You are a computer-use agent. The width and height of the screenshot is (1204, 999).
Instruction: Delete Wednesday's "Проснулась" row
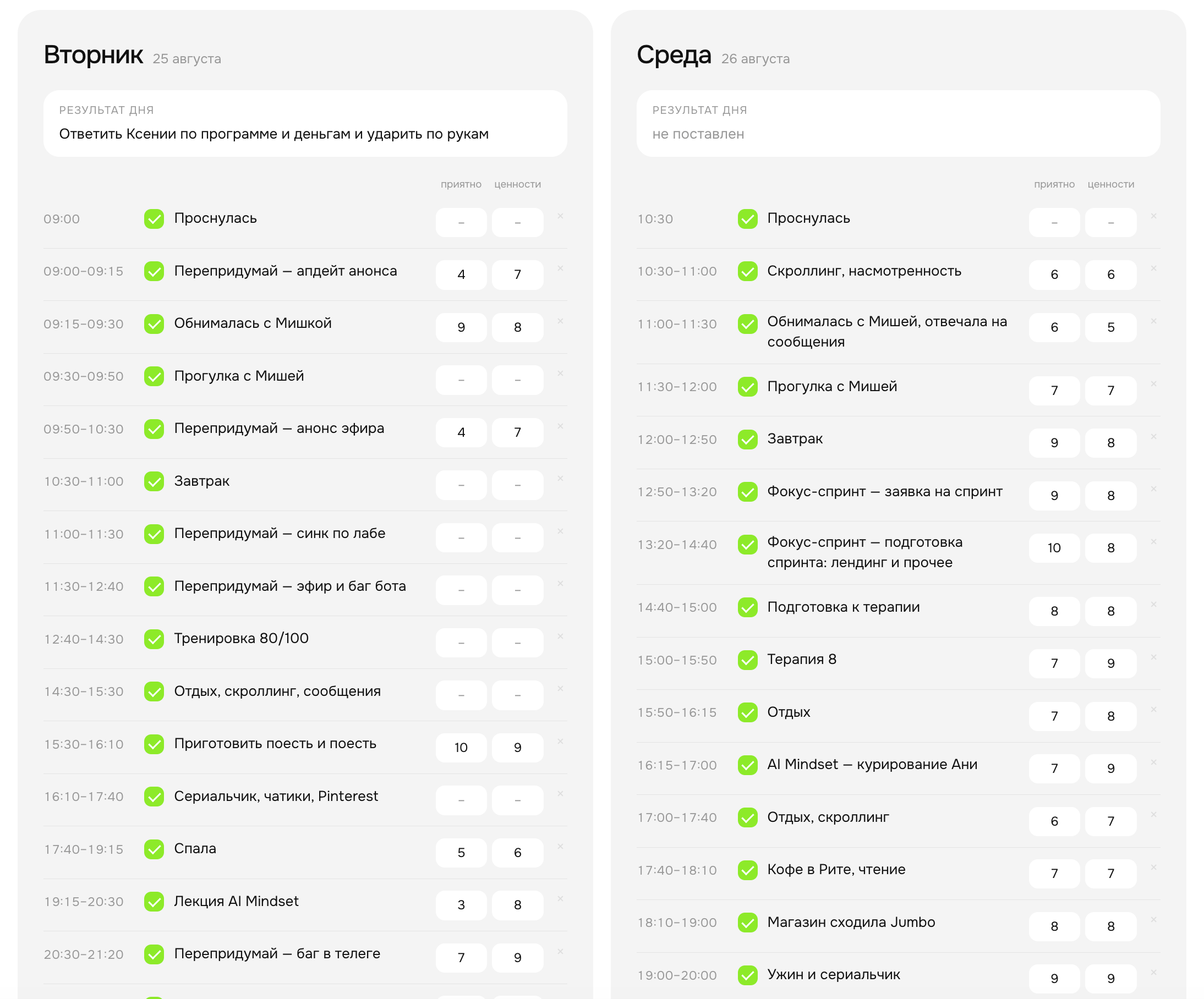pos(1153,216)
